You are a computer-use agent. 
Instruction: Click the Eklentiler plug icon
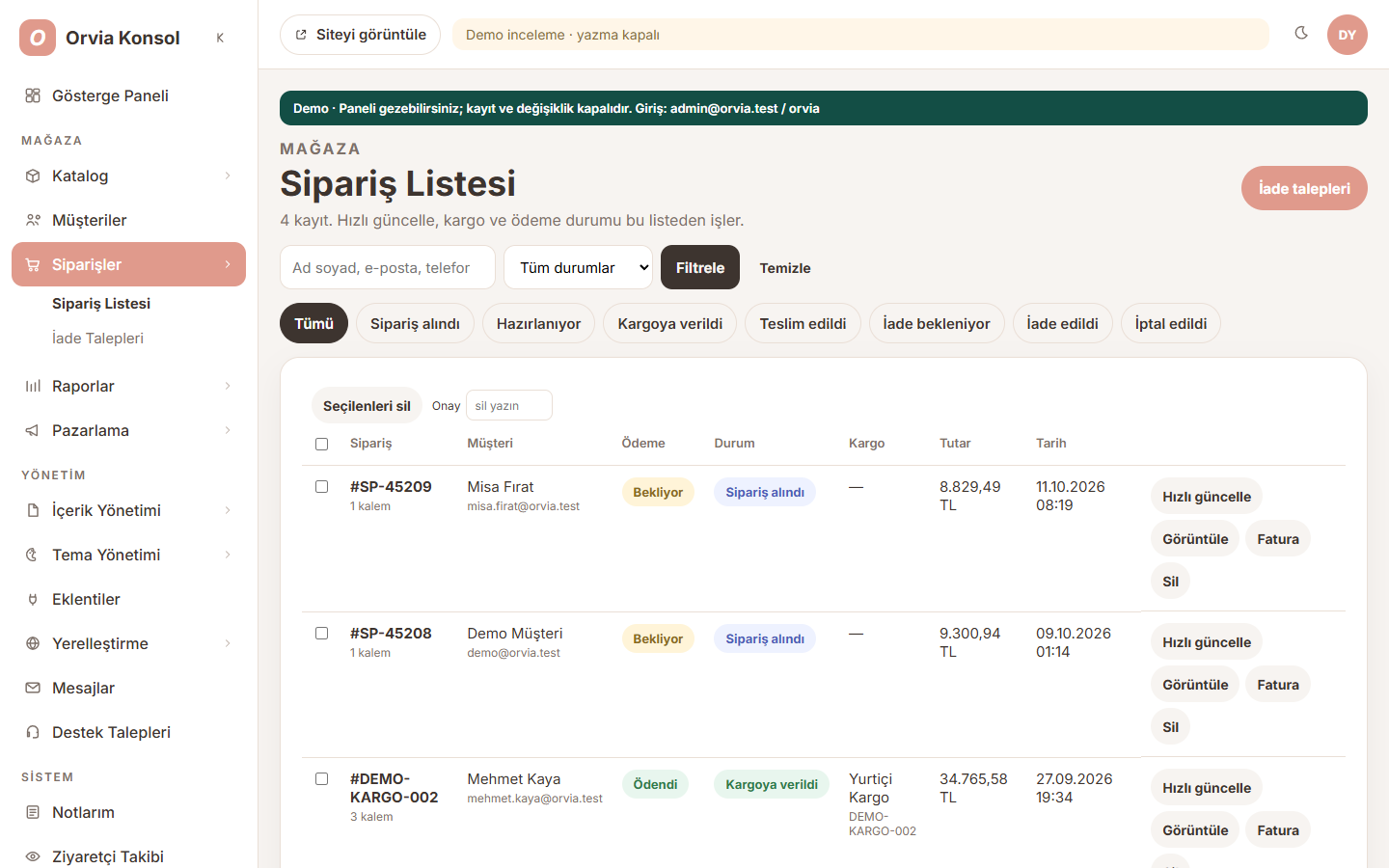(x=33, y=599)
